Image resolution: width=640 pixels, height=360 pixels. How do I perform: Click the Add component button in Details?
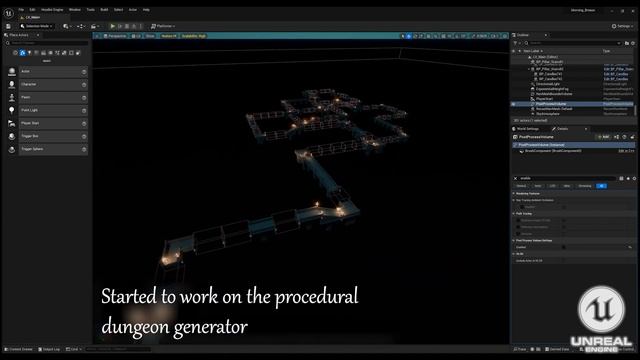coord(603,137)
